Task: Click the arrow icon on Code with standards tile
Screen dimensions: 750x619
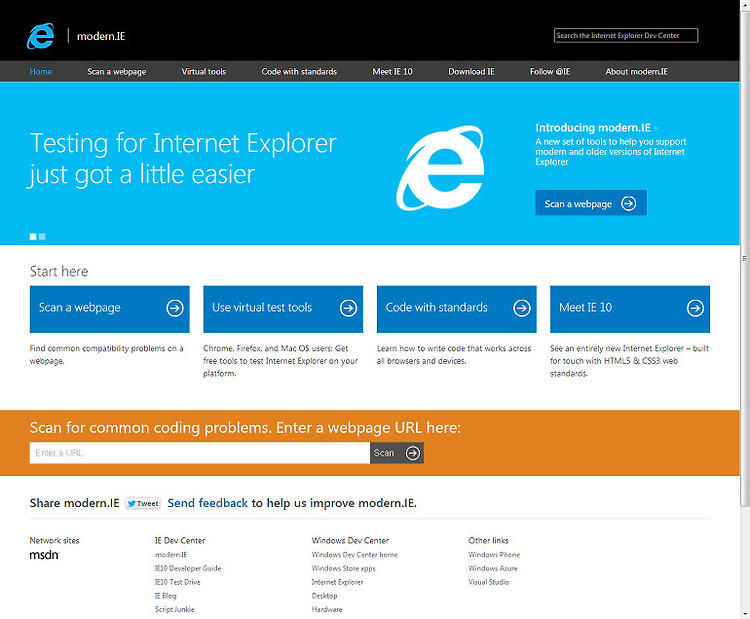Action: coord(522,308)
